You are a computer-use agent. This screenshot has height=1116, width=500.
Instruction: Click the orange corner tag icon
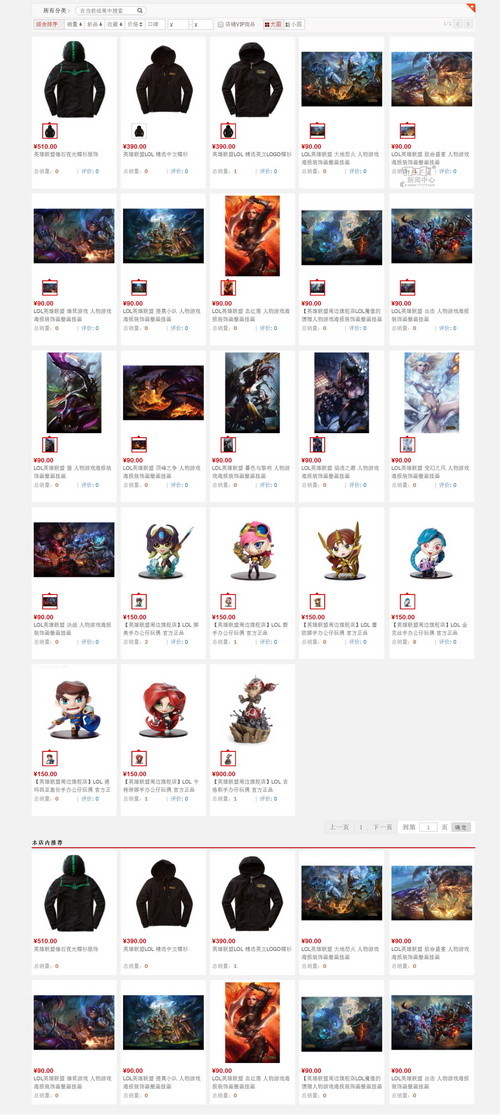click(x=471, y=7)
